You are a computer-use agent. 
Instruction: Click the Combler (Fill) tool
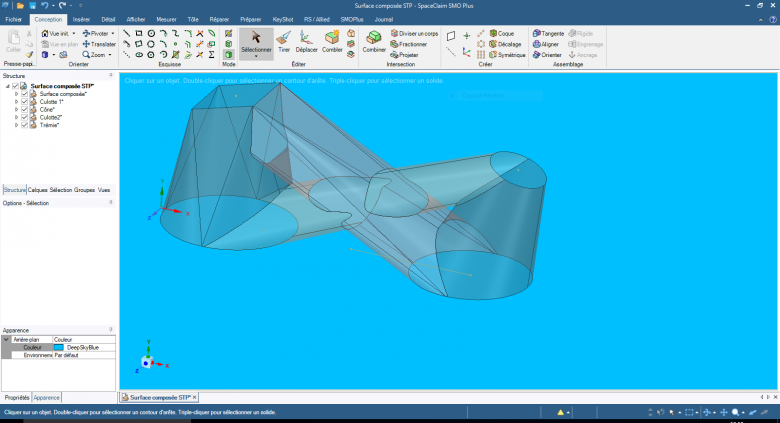coord(332,40)
